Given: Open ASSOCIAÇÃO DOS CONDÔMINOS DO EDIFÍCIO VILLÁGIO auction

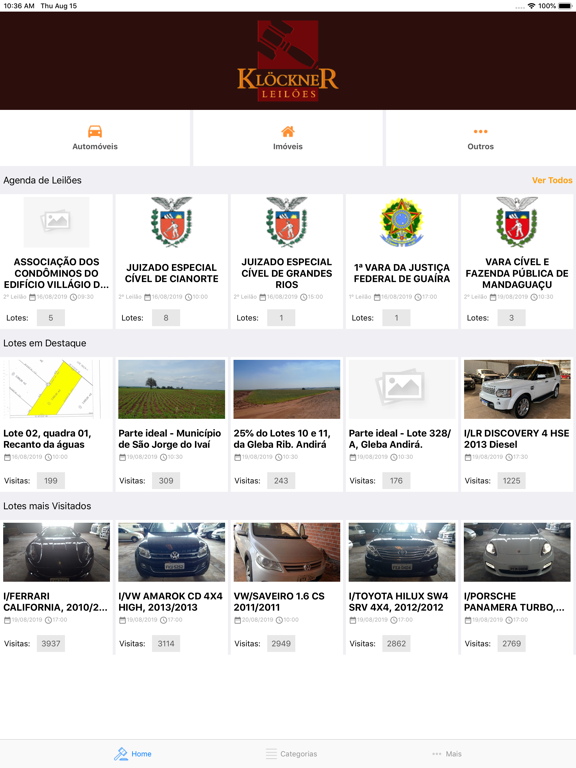Looking at the screenshot, I should click(x=56, y=273).
